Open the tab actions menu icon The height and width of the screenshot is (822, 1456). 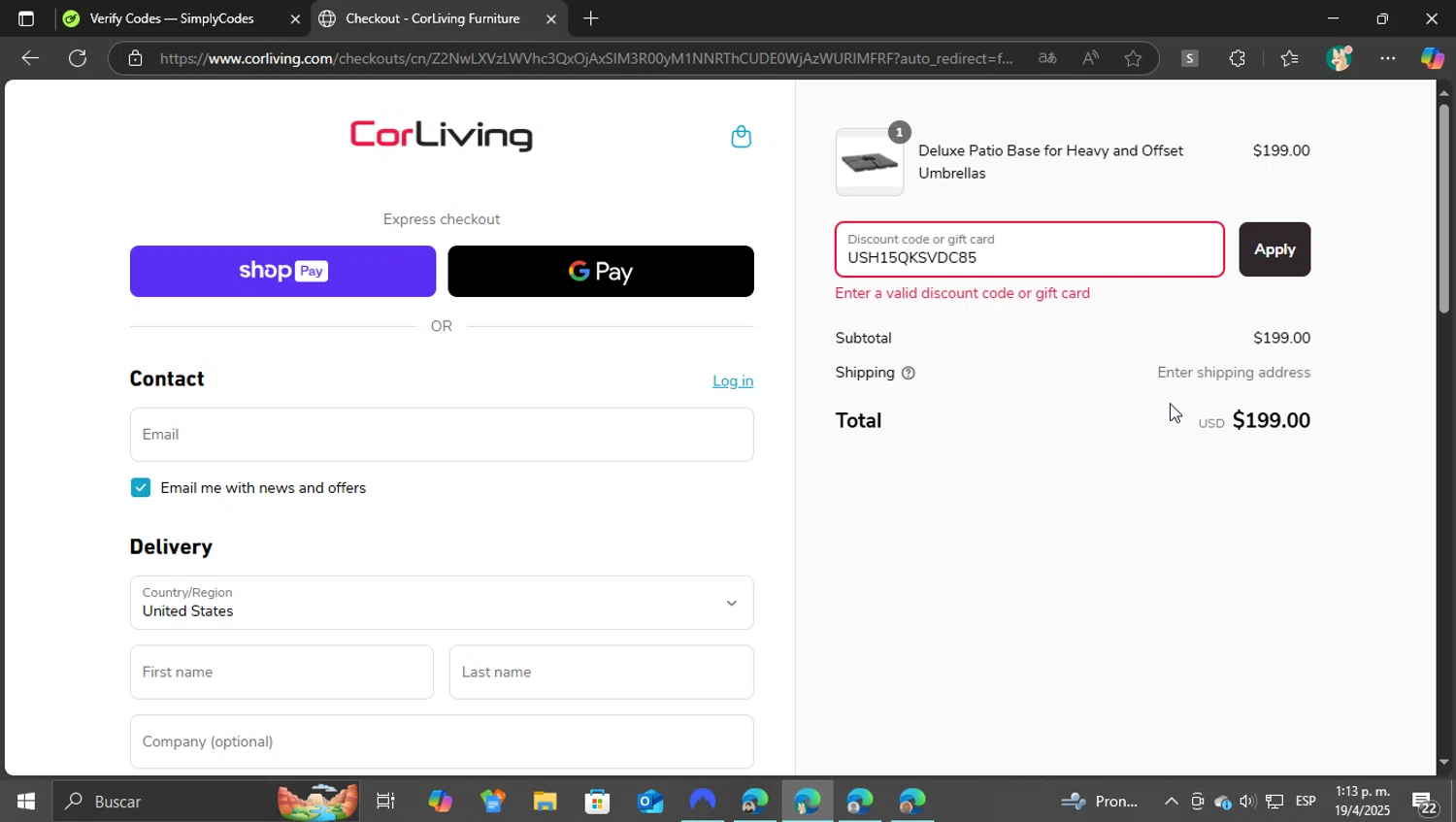[26, 18]
